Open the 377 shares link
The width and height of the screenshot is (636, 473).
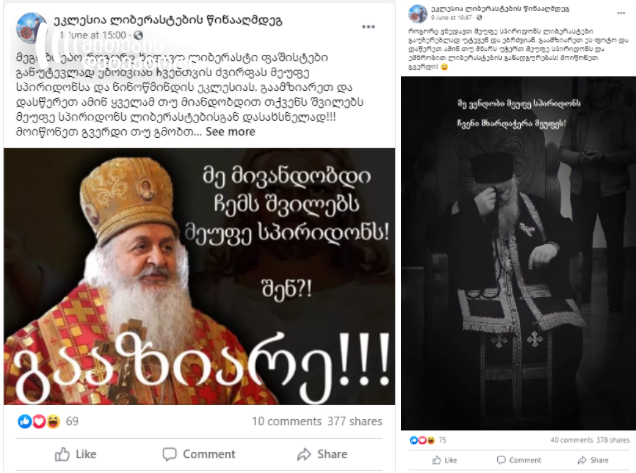[x=355, y=421]
